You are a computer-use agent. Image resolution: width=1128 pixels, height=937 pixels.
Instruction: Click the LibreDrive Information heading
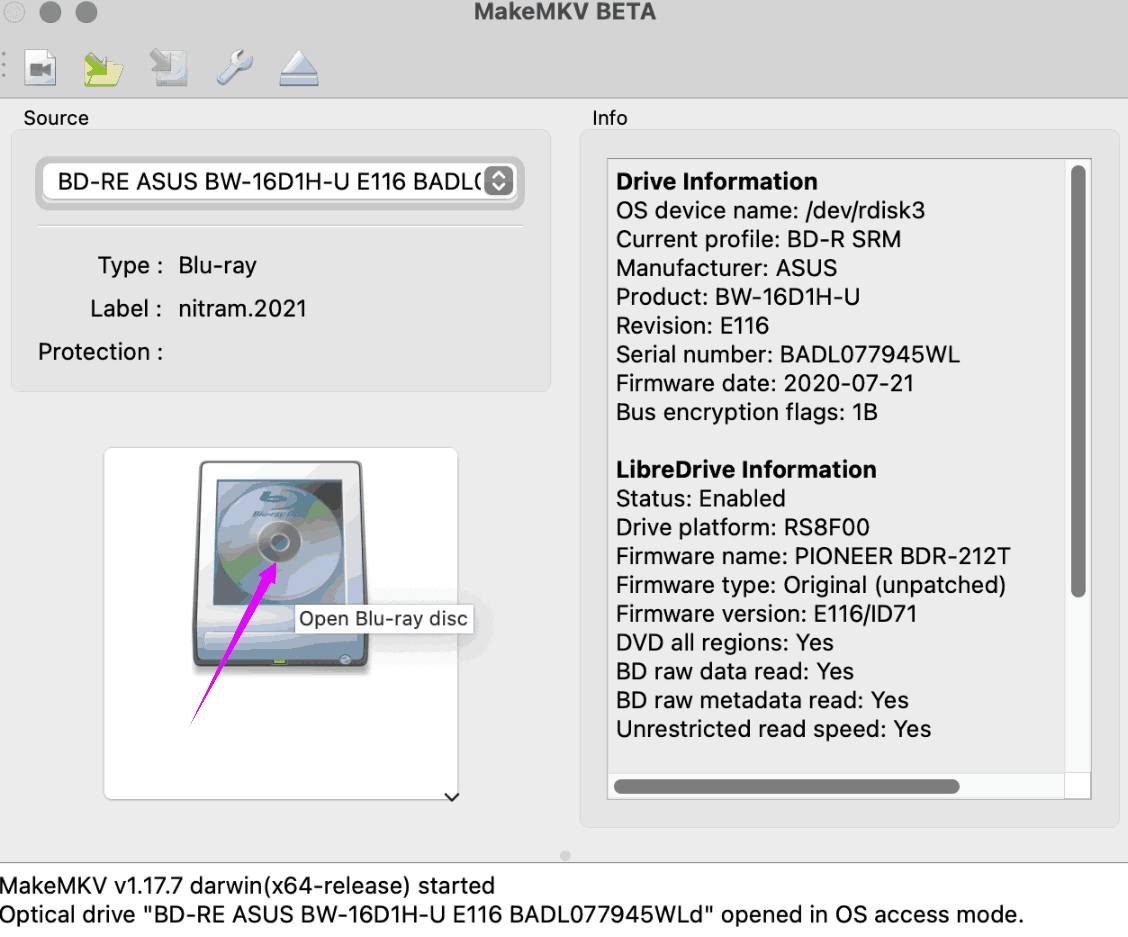[746, 469]
